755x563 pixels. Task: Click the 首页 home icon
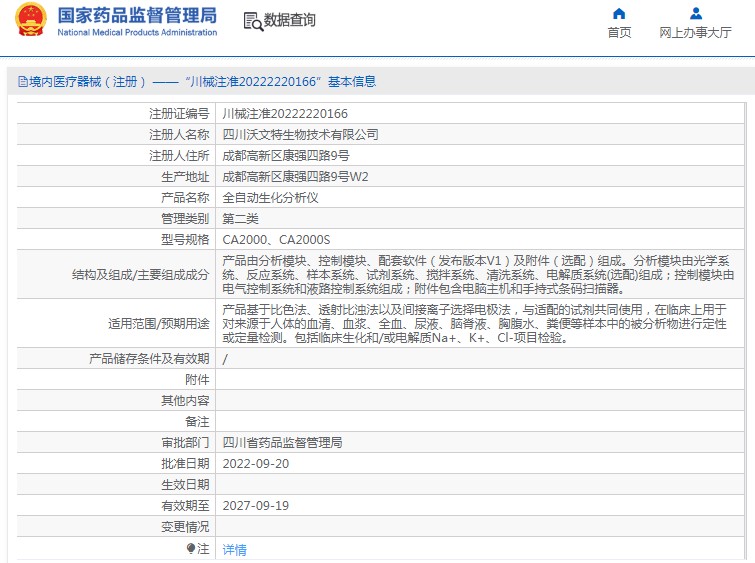(619, 13)
